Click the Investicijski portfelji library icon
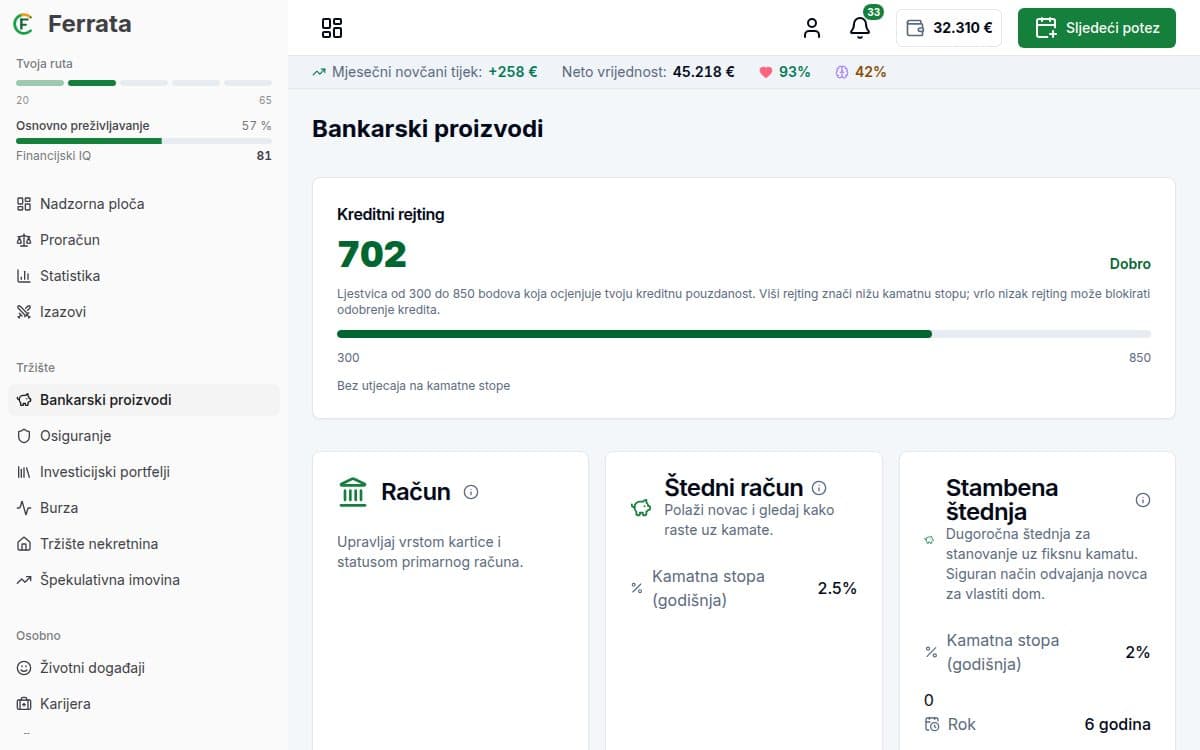Viewport: 1200px width, 750px height. pyautogui.click(x=24, y=472)
